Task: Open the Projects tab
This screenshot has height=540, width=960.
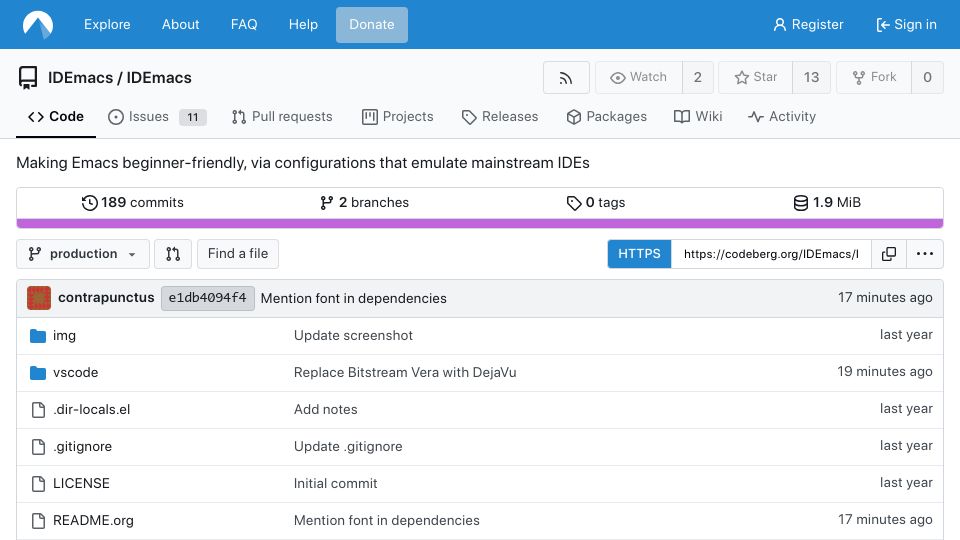Action: click(x=397, y=117)
